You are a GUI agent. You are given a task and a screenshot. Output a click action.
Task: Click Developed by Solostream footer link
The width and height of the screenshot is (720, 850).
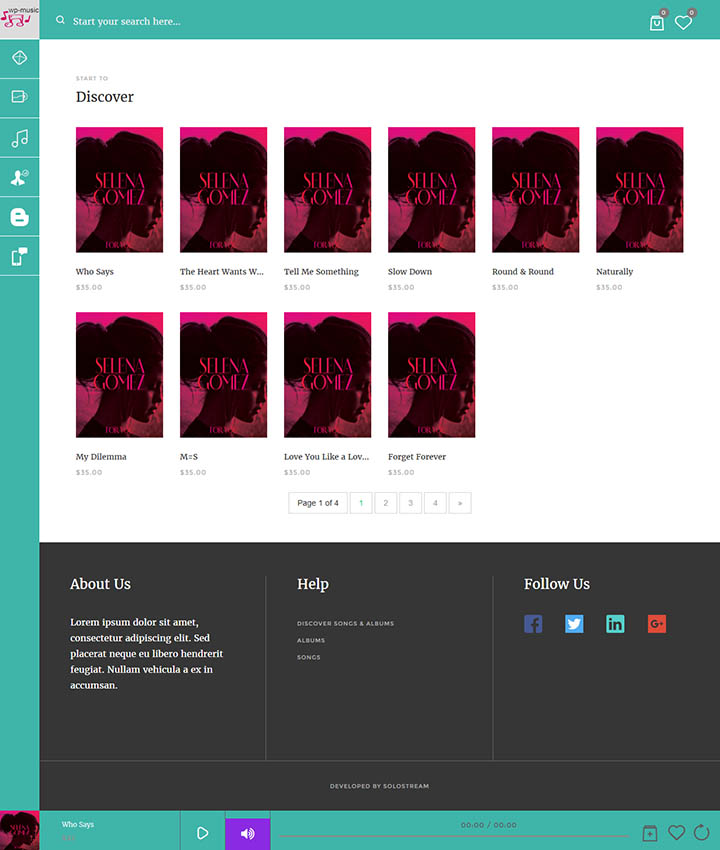click(379, 786)
